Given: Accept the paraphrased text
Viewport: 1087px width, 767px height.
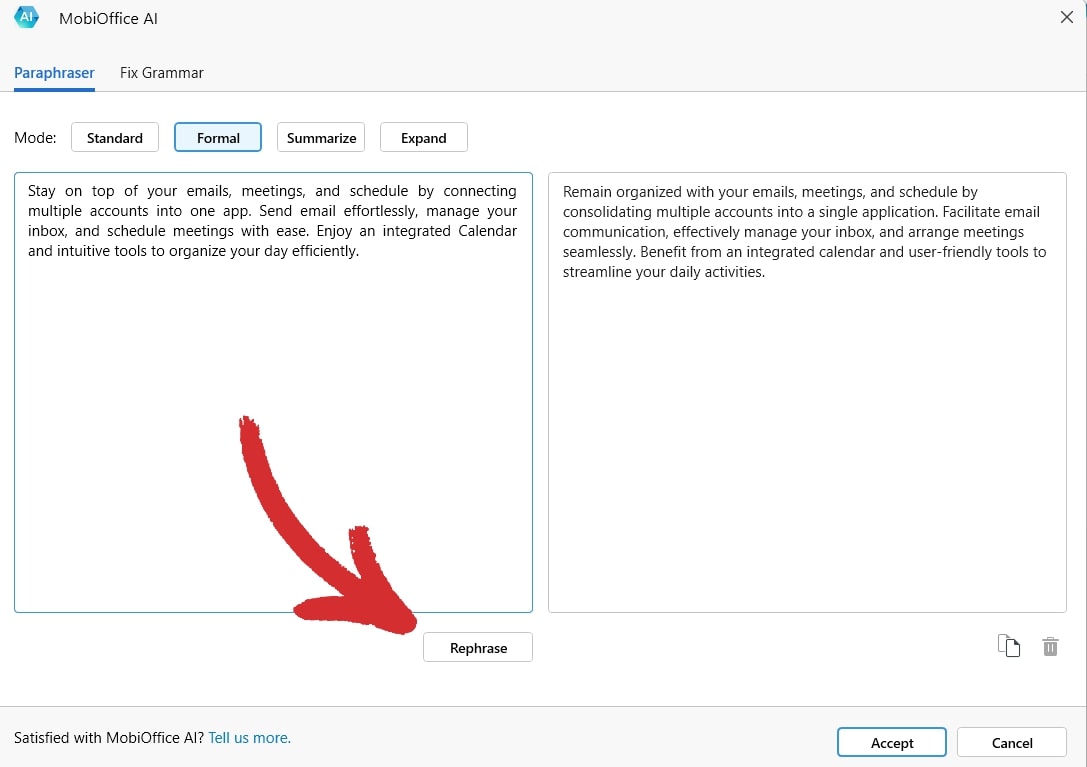Looking at the screenshot, I should [891, 742].
